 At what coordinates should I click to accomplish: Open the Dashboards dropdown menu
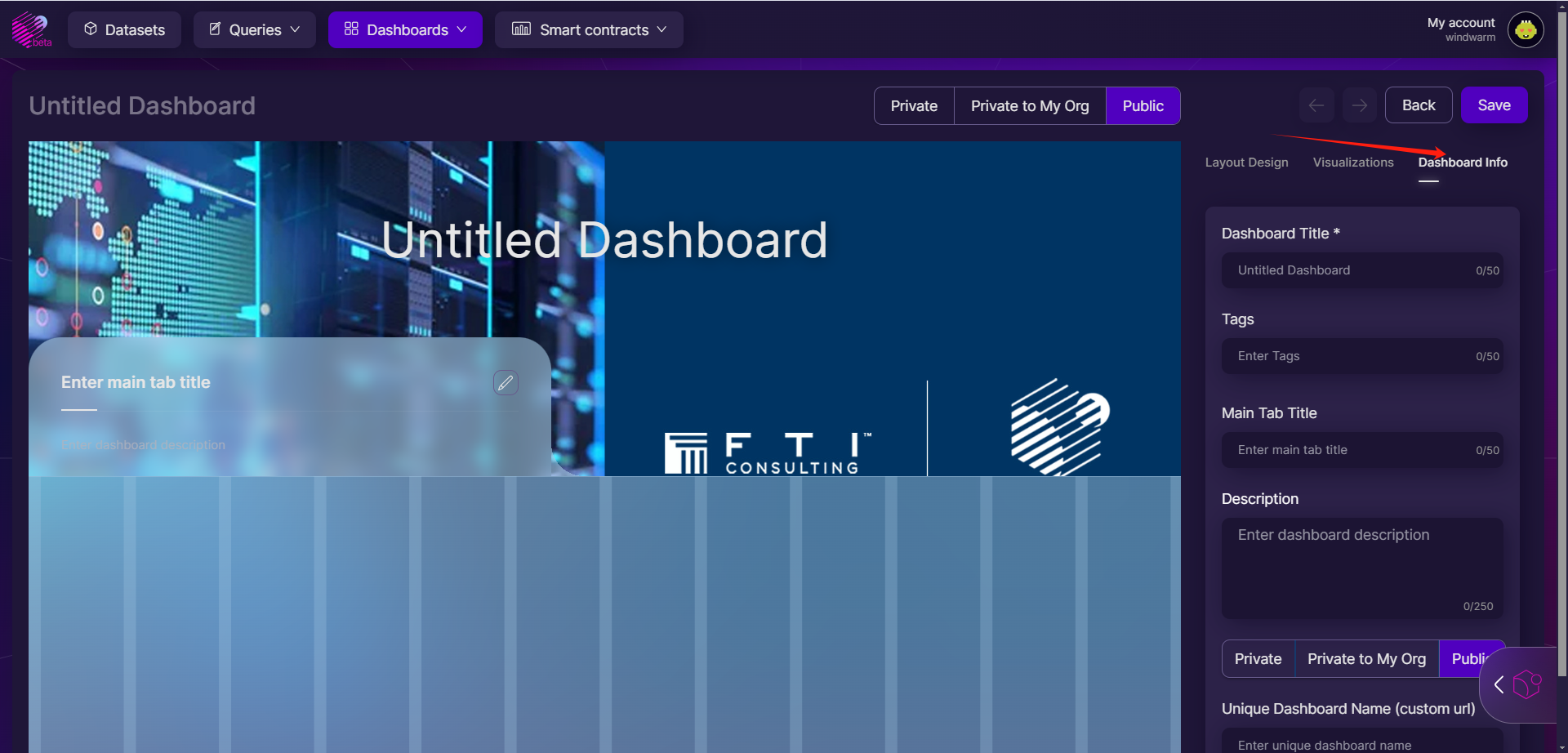point(405,30)
